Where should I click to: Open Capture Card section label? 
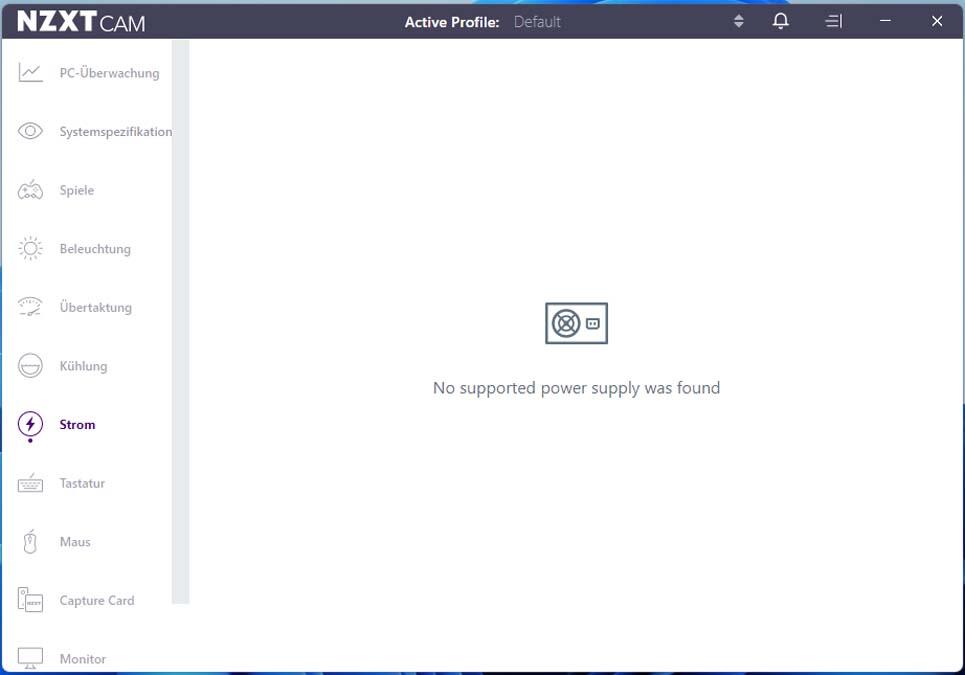point(97,601)
